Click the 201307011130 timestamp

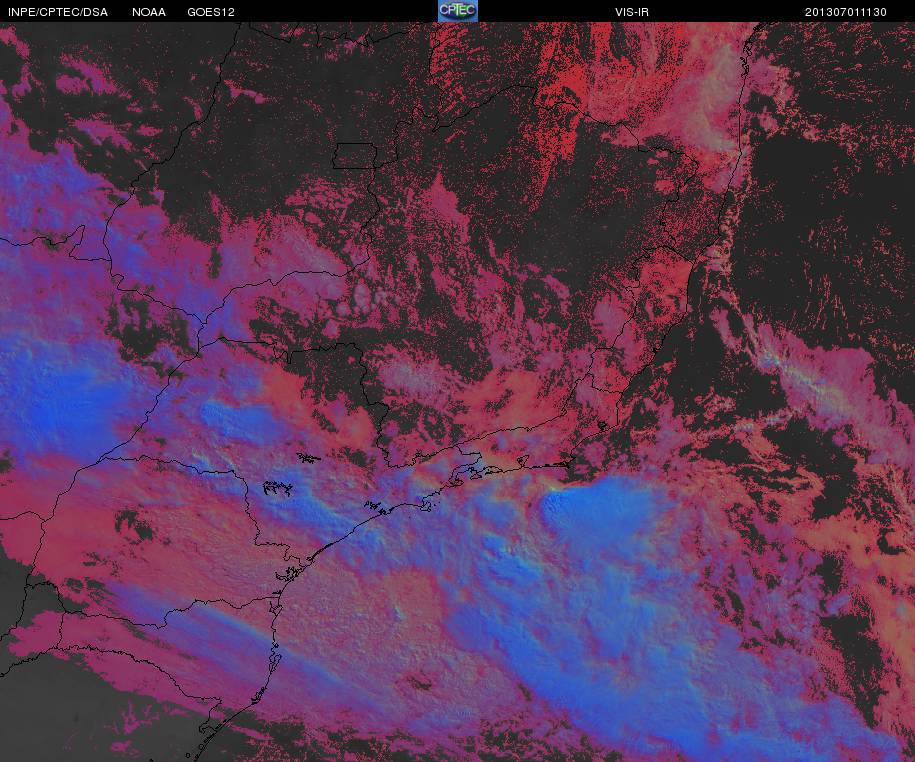[846, 12]
